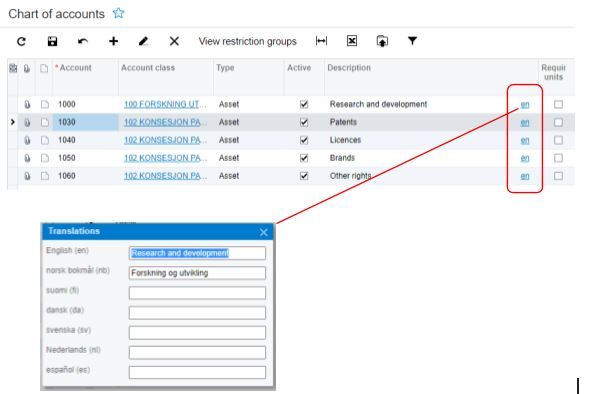
Task: Select the Patents description cell
Action: tap(417, 122)
